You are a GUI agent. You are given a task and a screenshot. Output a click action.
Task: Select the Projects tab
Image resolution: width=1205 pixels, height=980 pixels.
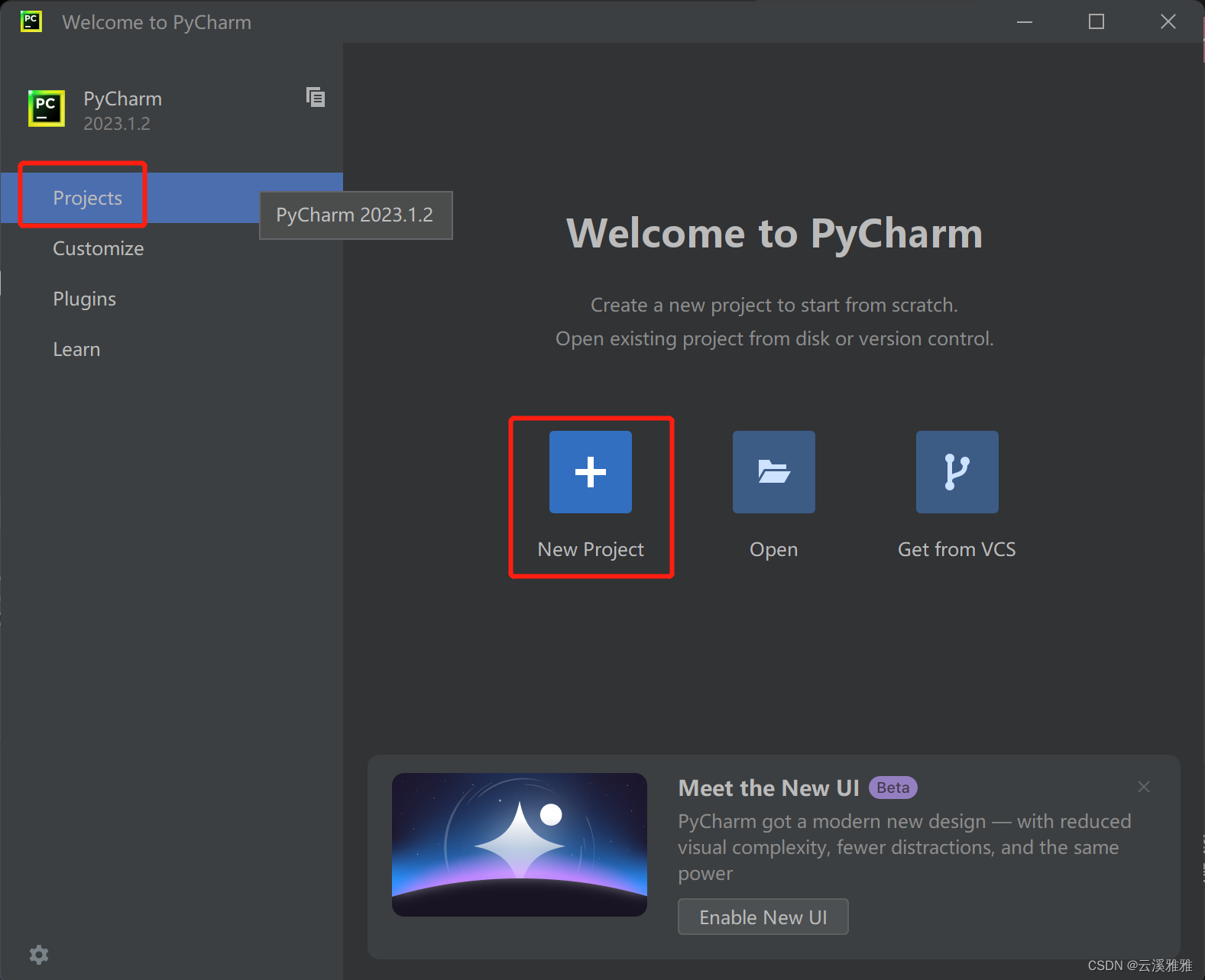[171, 198]
